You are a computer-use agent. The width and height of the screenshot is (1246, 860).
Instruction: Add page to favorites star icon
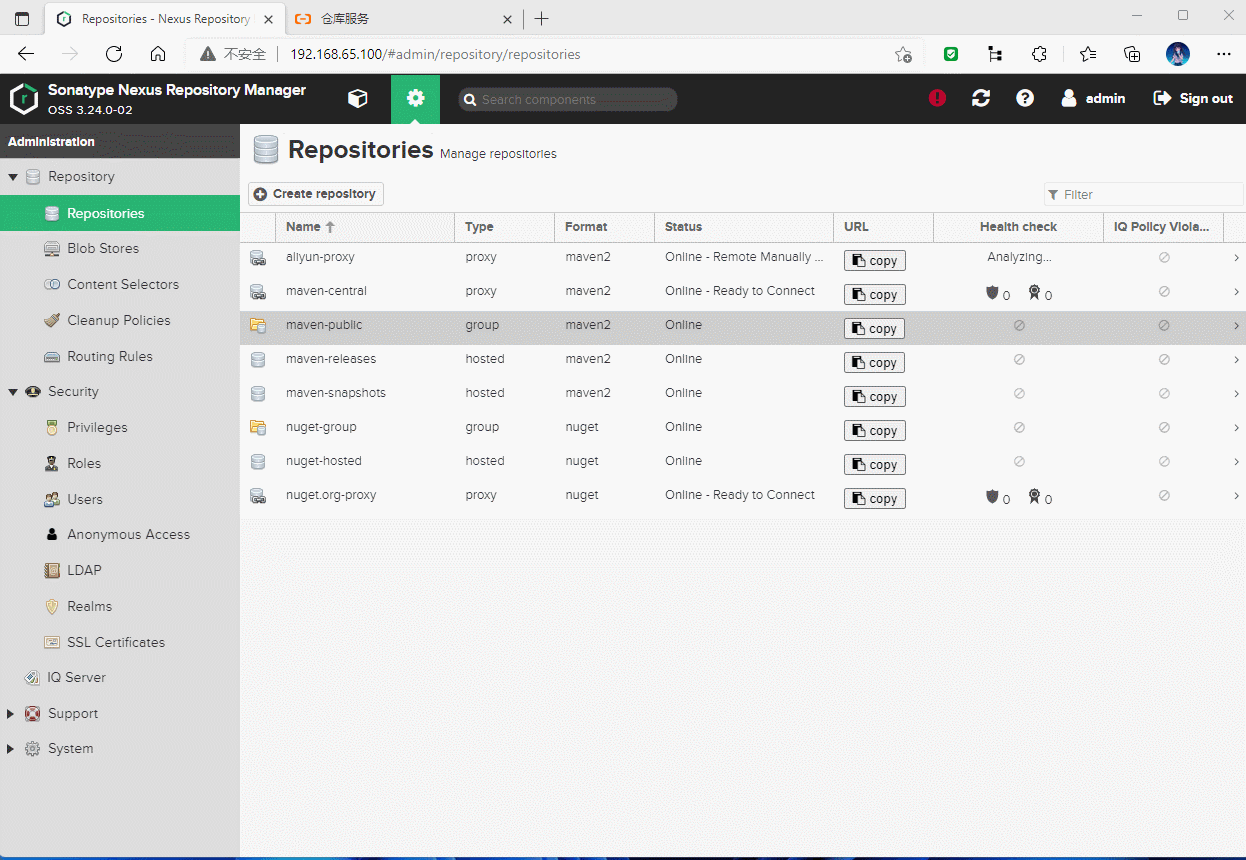coord(903,54)
